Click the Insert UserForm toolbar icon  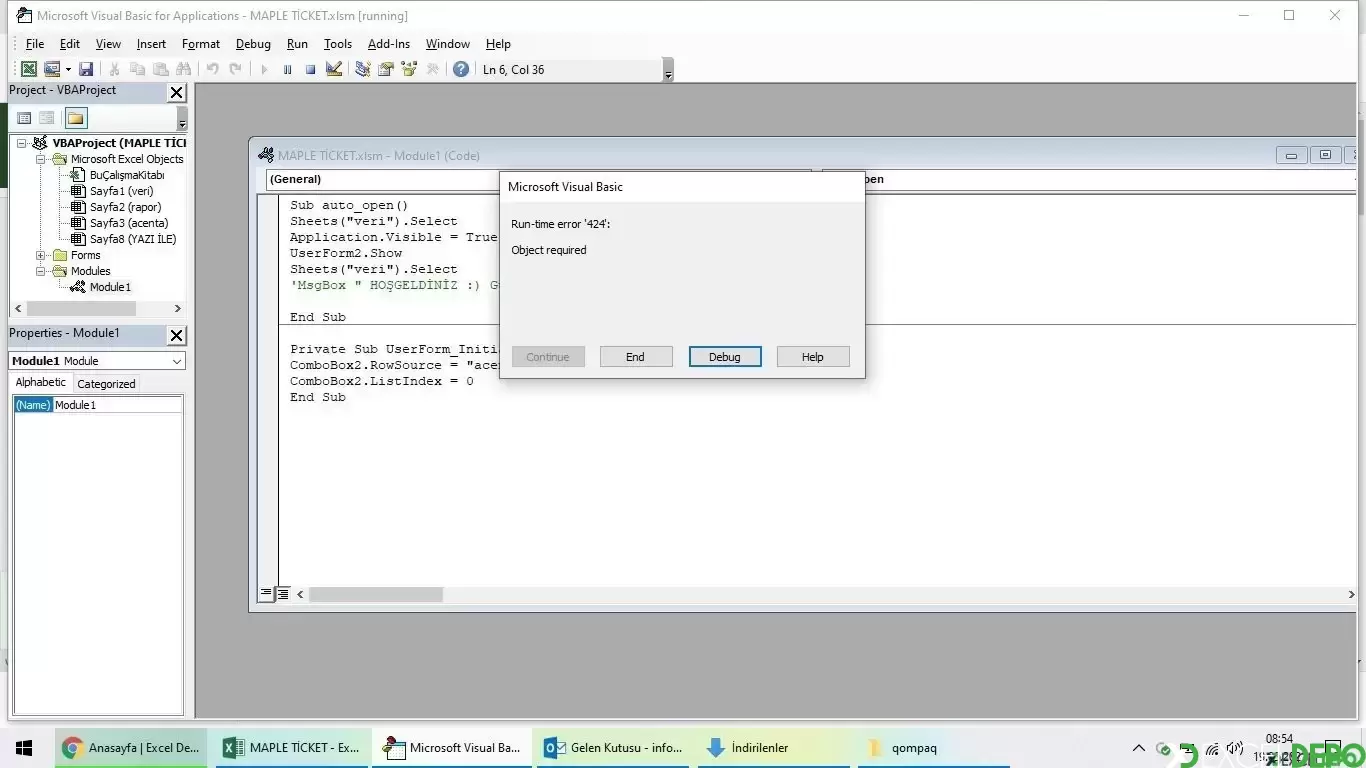pyautogui.click(x=52, y=69)
